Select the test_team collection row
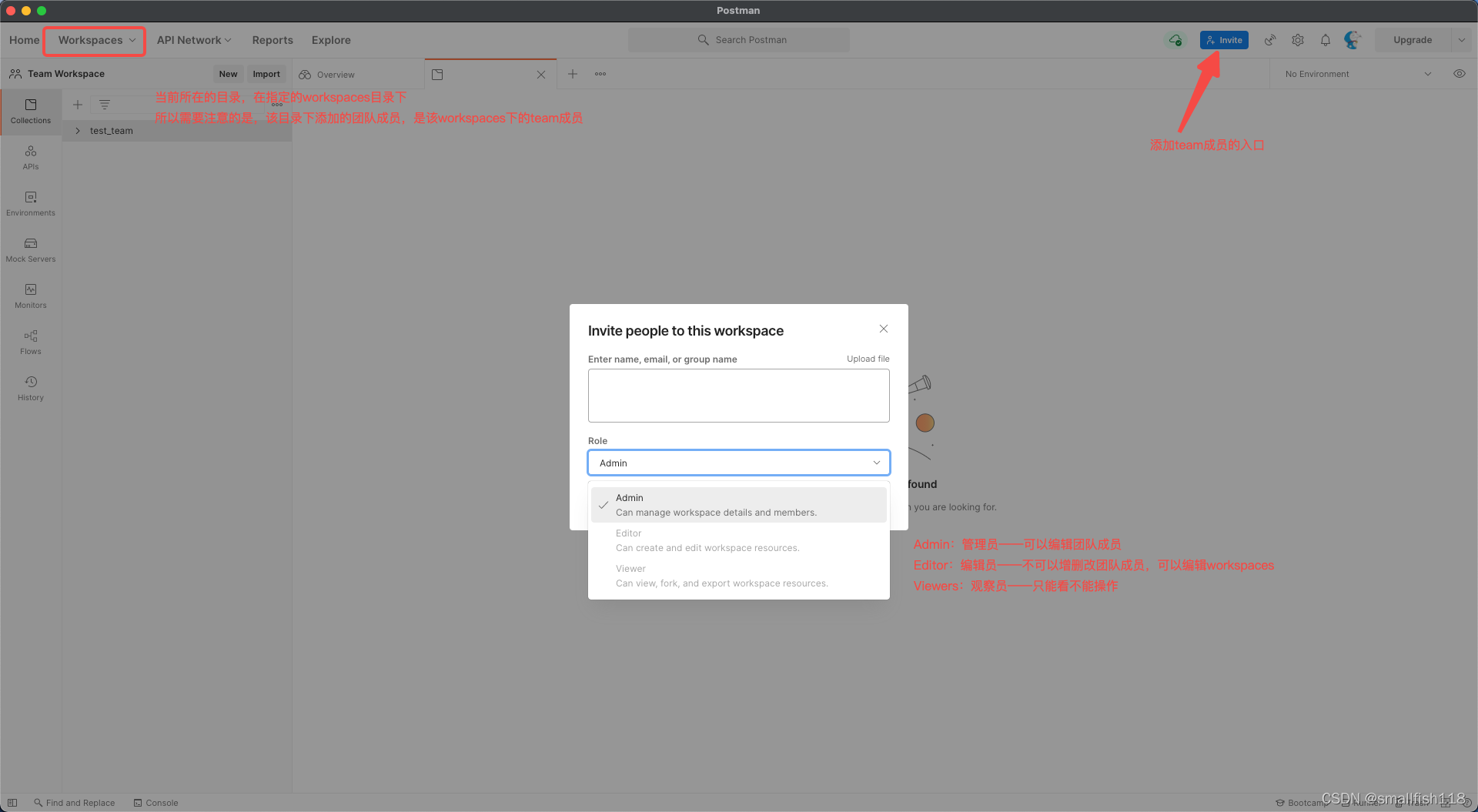This screenshot has width=1478, height=812. pos(177,131)
